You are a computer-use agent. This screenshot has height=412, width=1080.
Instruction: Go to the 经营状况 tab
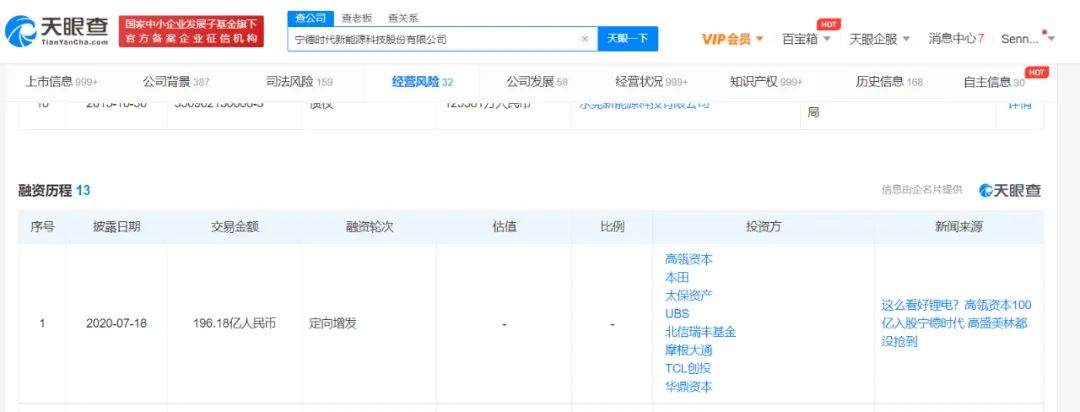point(652,81)
